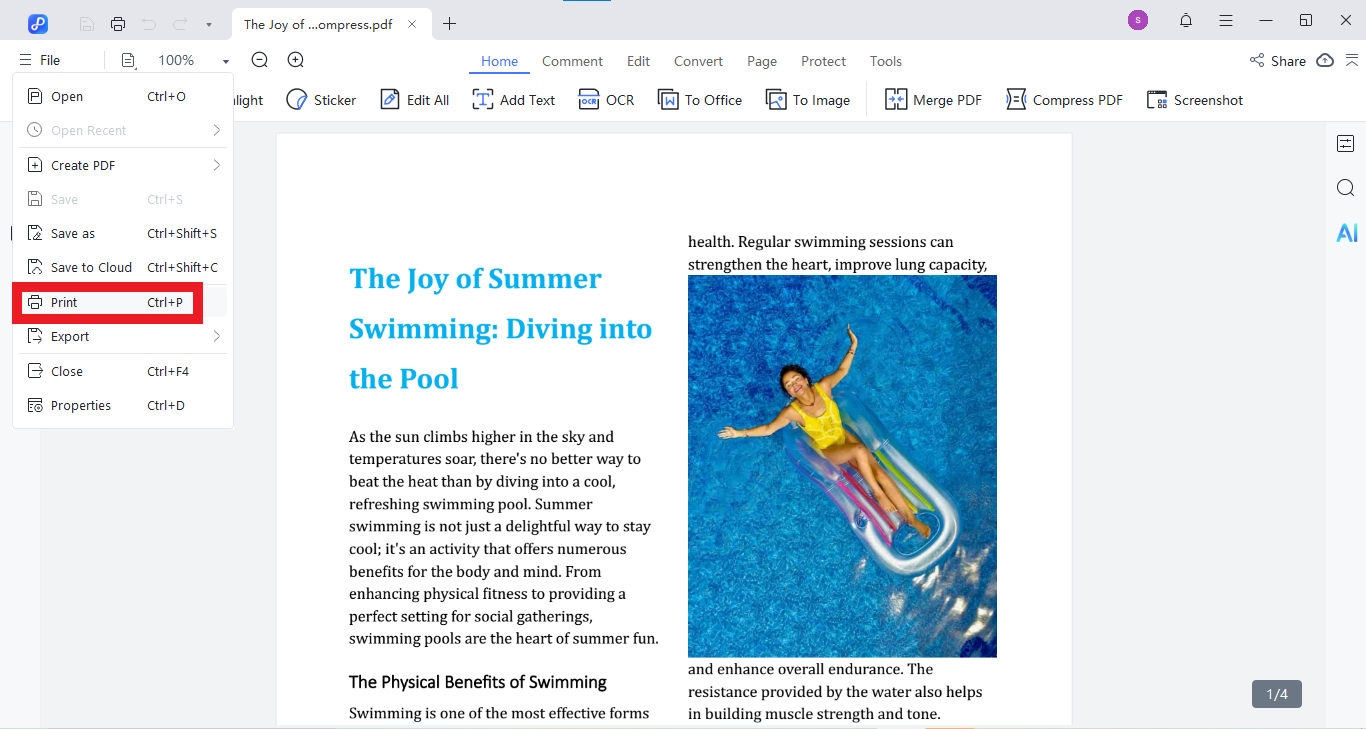Click the redo arrow icon
The width and height of the screenshot is (1366, 729).
[x=180, y=24]
